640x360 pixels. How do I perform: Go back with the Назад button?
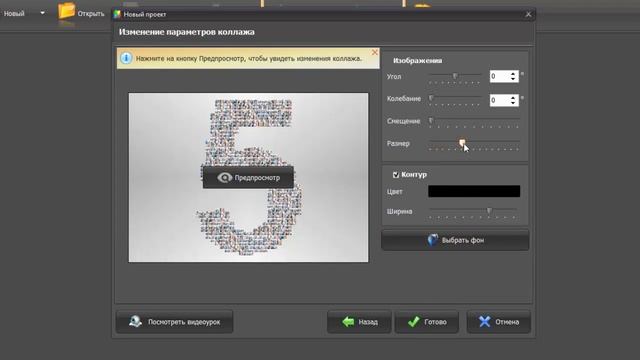(x=359, y=322)
